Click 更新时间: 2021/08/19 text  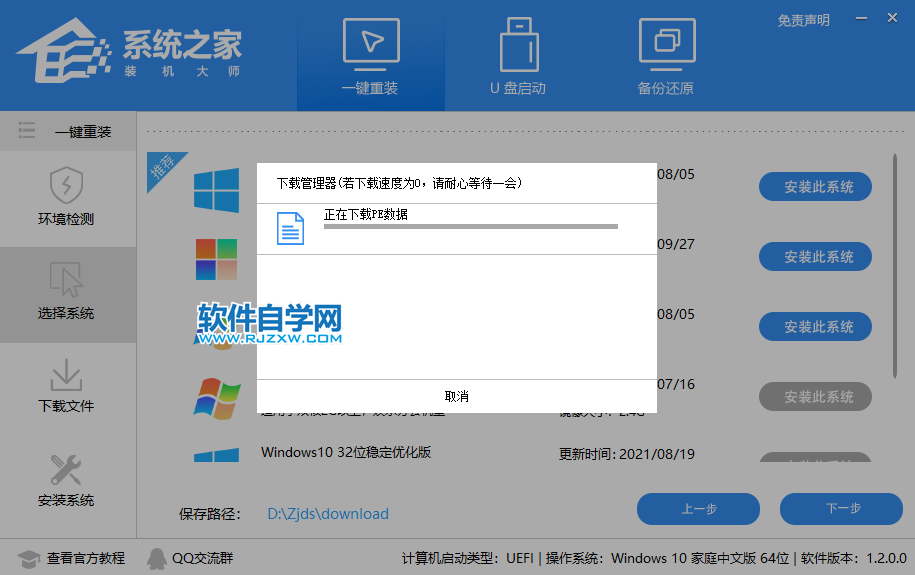click(x=627, y=454)
